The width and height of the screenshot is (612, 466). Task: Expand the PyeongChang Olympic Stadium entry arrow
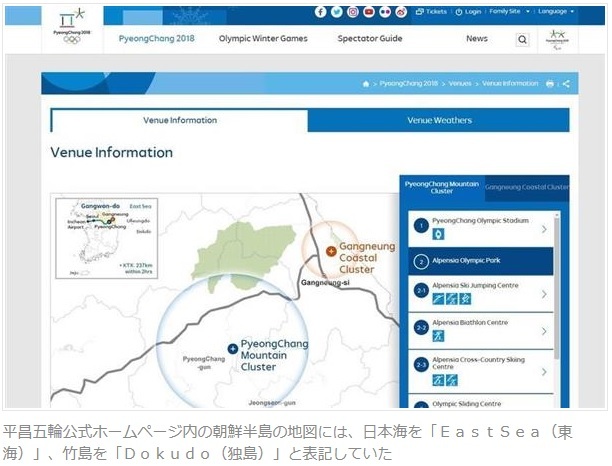coord(544,229)
